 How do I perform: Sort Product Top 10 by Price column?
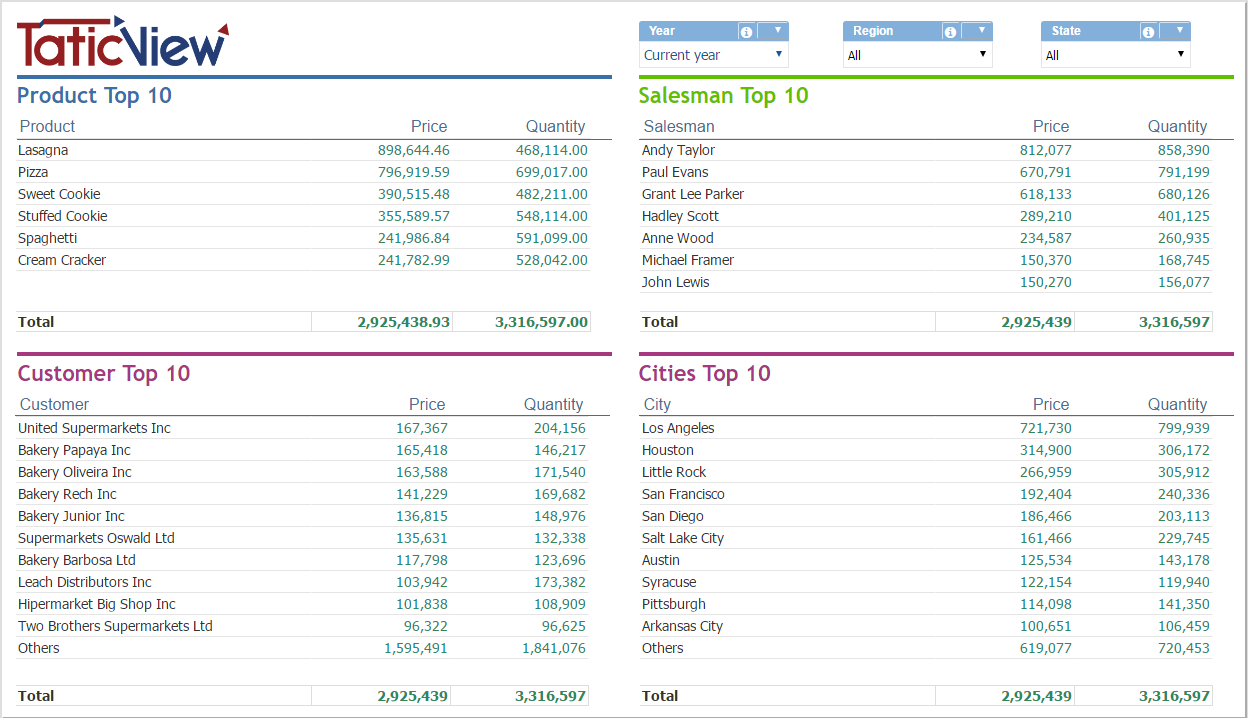coord(428,126)
